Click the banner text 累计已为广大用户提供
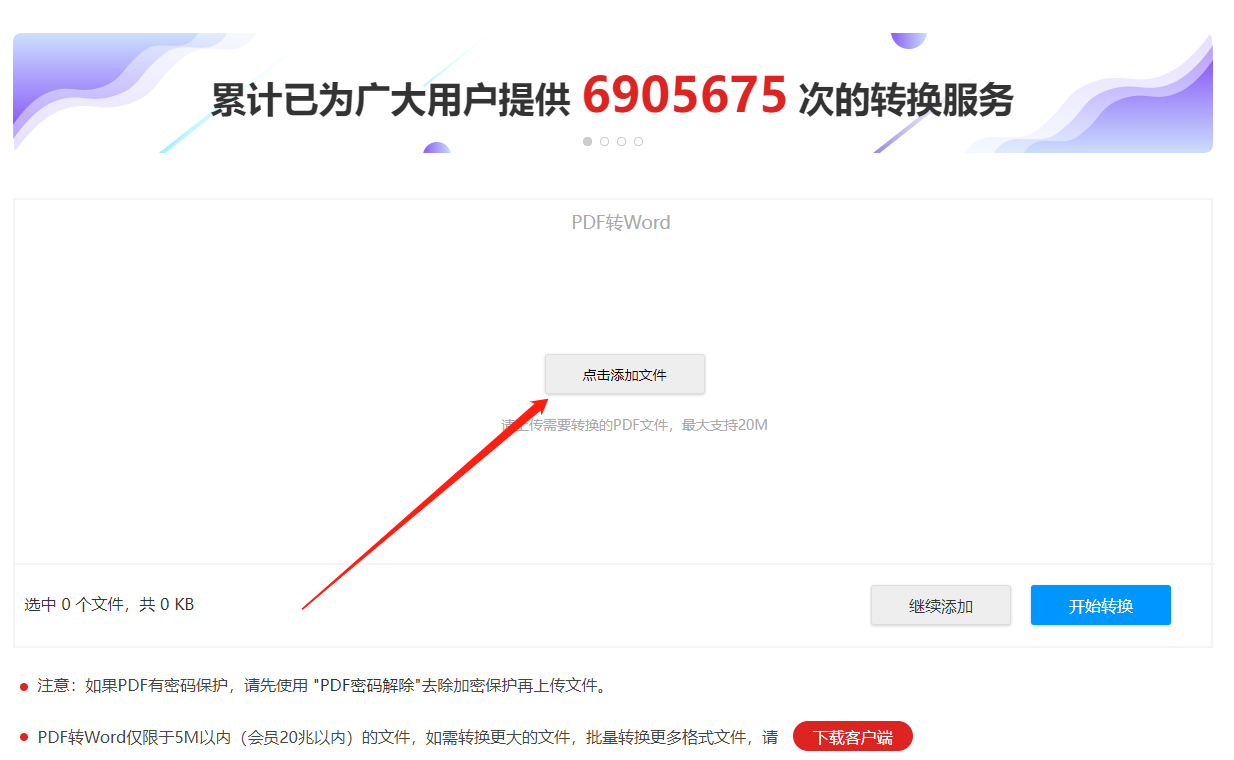This screenshot has width=1234, height=760. 390,100
